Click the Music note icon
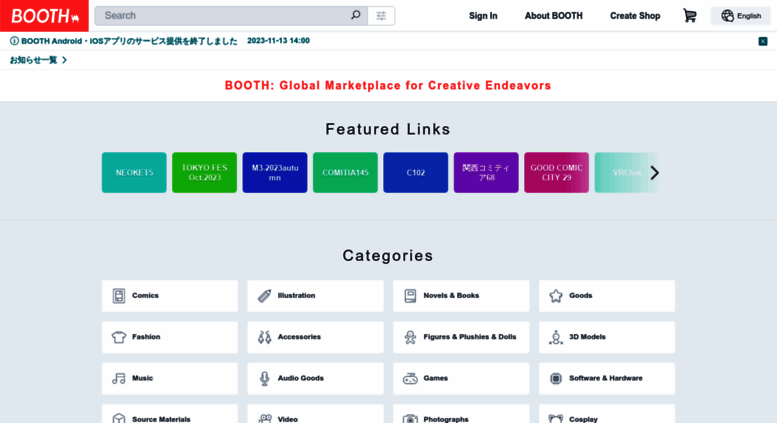Image resolution: width=777 pixels, height=423 pixels. [118, 378]
